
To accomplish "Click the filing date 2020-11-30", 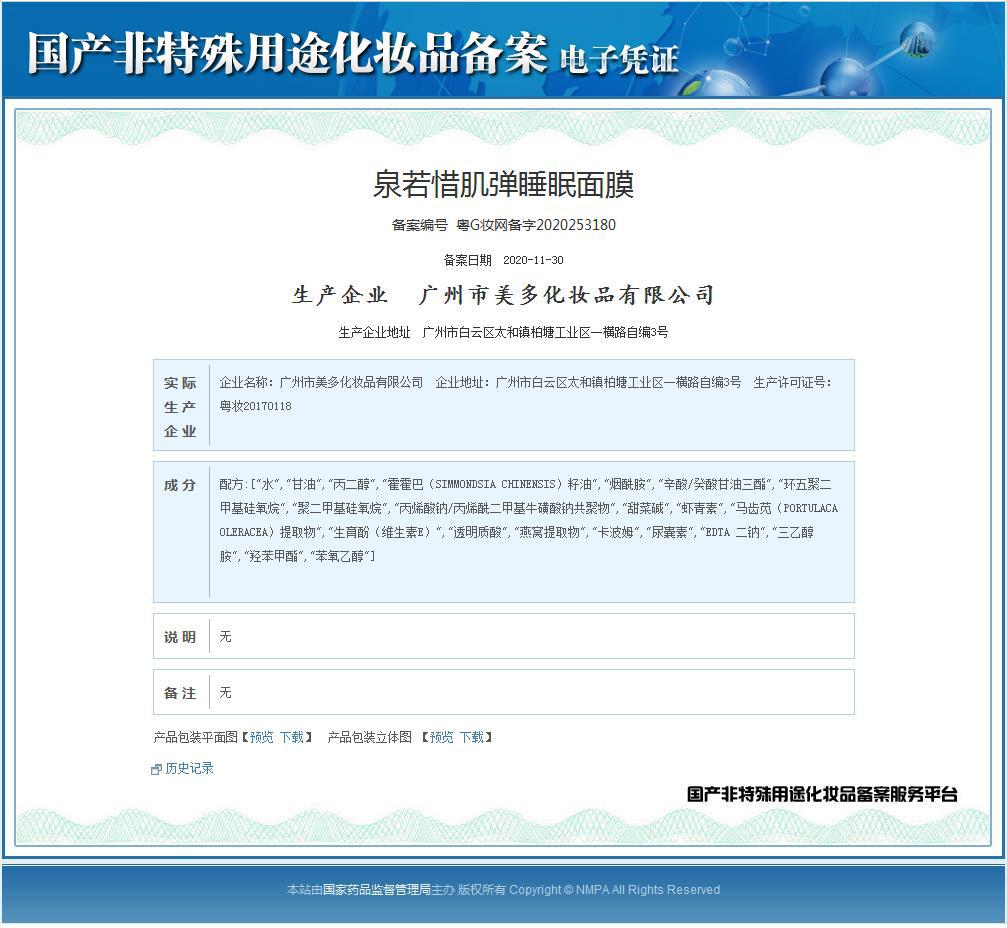I will [533, 260].
